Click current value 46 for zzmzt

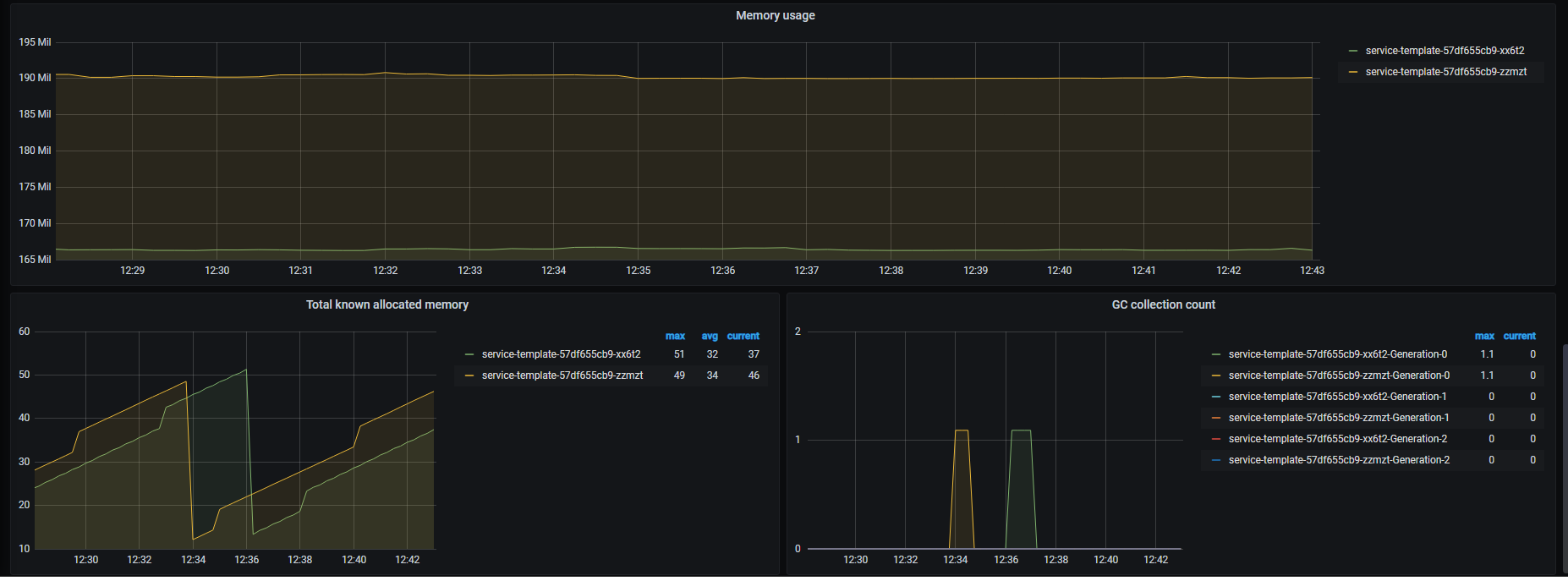(754, 375)
